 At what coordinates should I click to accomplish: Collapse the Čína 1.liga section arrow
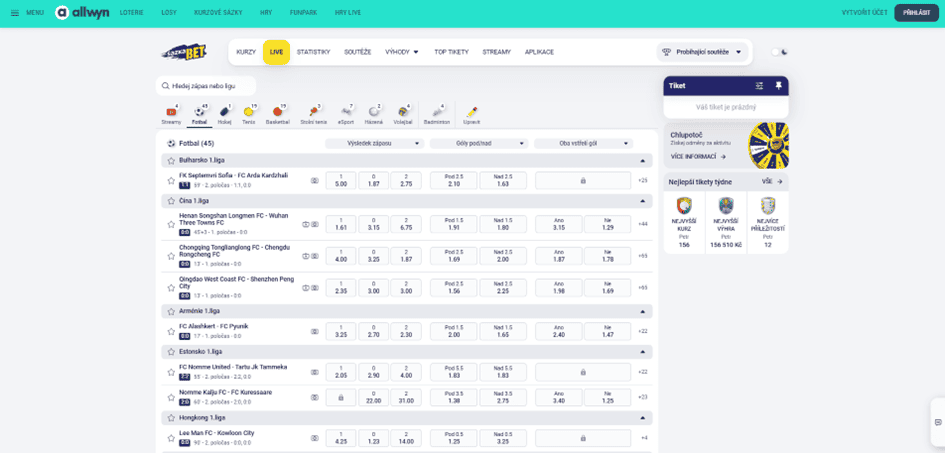click(642, 201)
